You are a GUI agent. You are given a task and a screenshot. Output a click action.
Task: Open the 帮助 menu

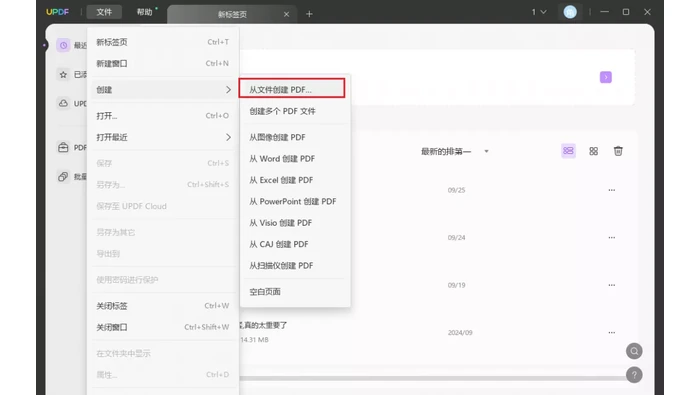point(145,12)
